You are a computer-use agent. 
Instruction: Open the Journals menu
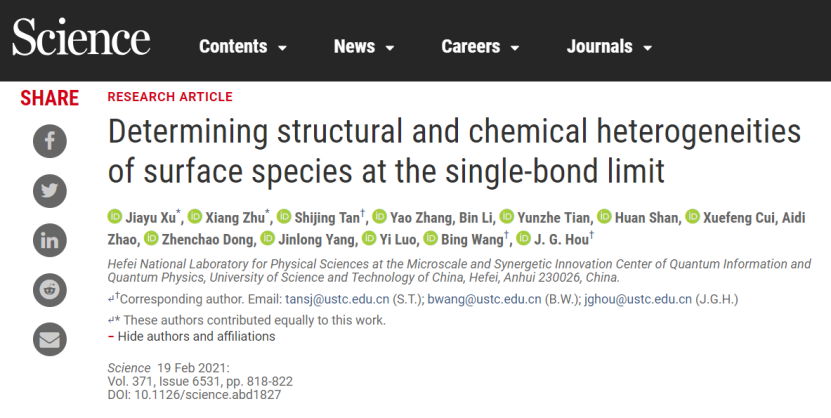pyautogui.click(x=609, y=47)
